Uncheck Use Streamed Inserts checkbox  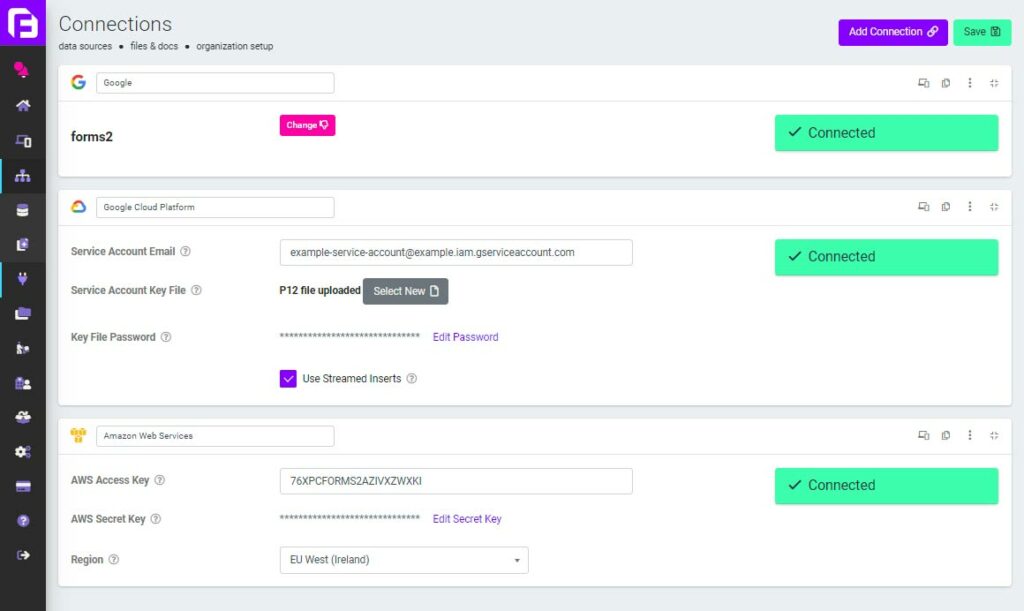(288, 379)
